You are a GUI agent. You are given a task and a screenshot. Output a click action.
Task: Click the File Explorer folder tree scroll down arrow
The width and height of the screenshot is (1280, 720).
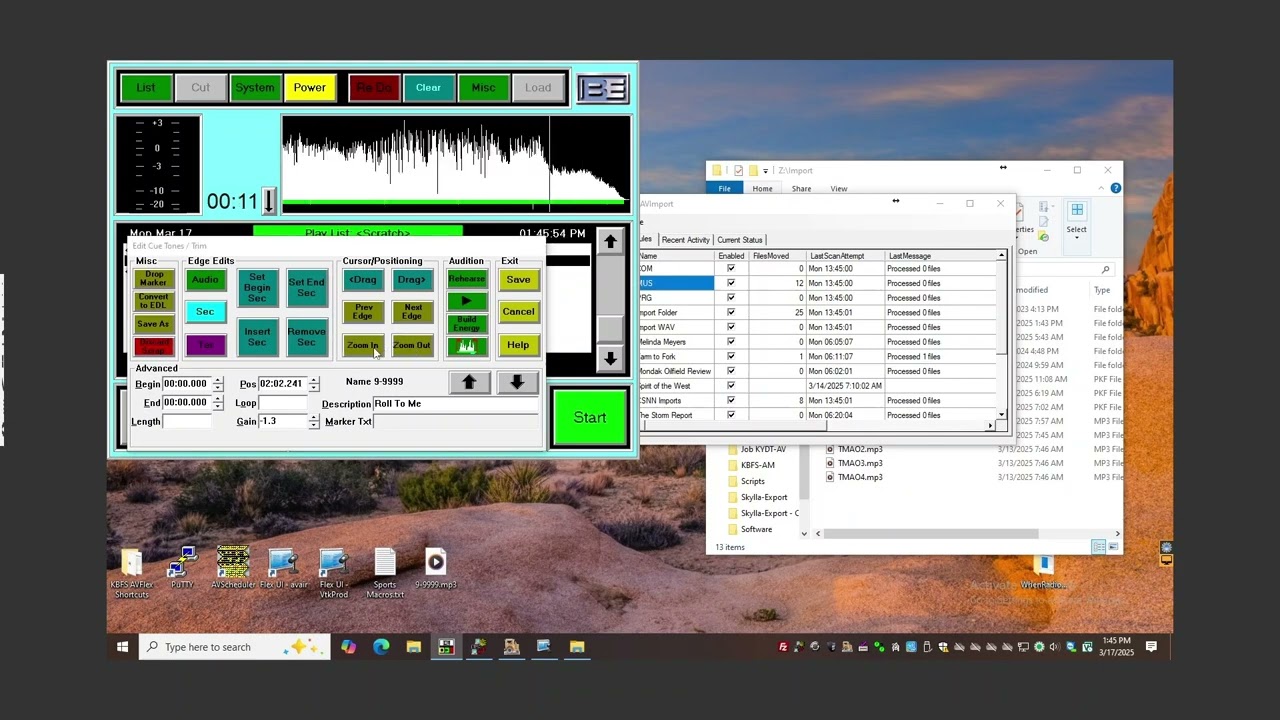coord(803,534)
